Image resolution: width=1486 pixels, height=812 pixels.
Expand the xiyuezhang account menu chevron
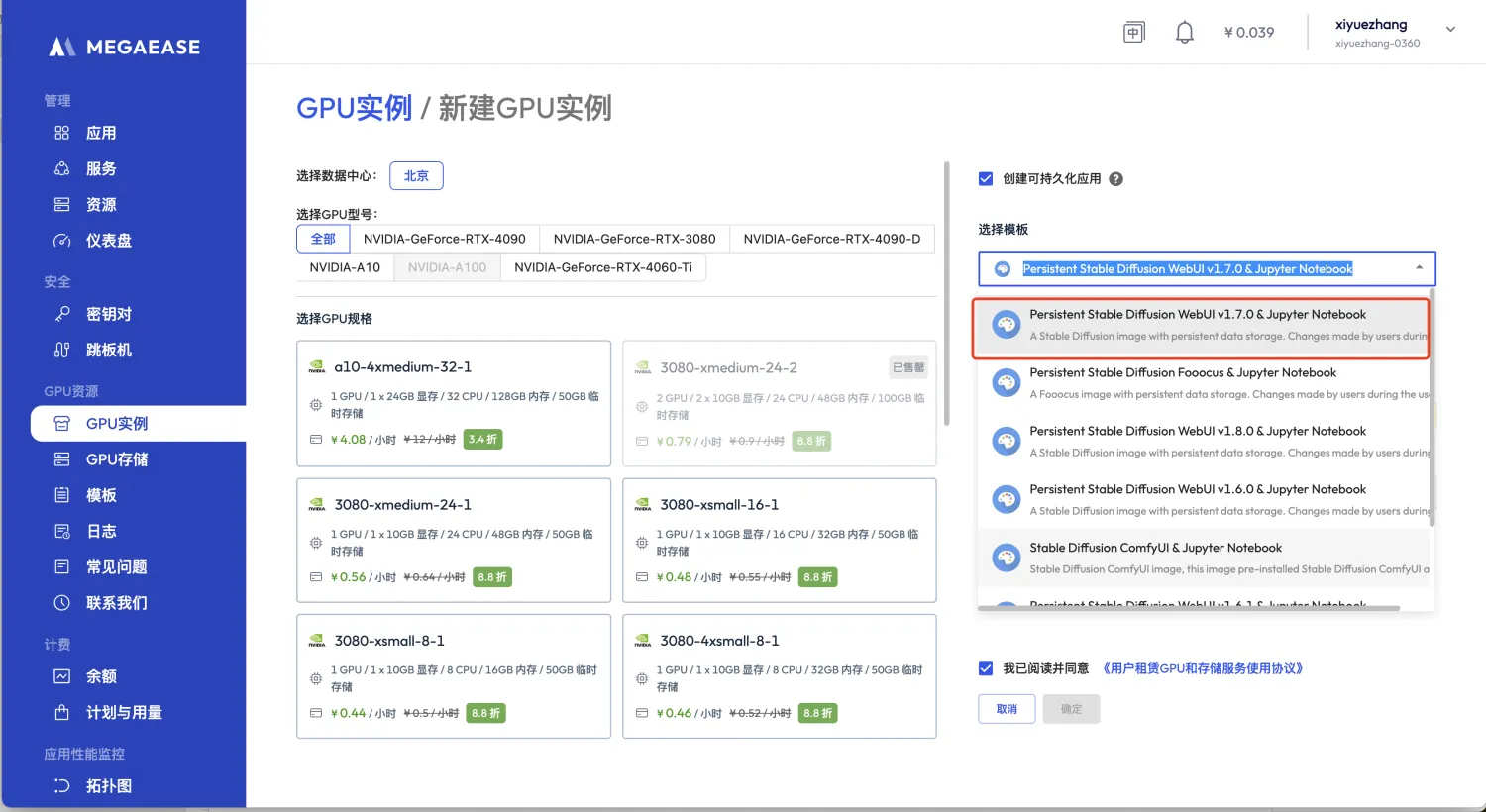1450,30
